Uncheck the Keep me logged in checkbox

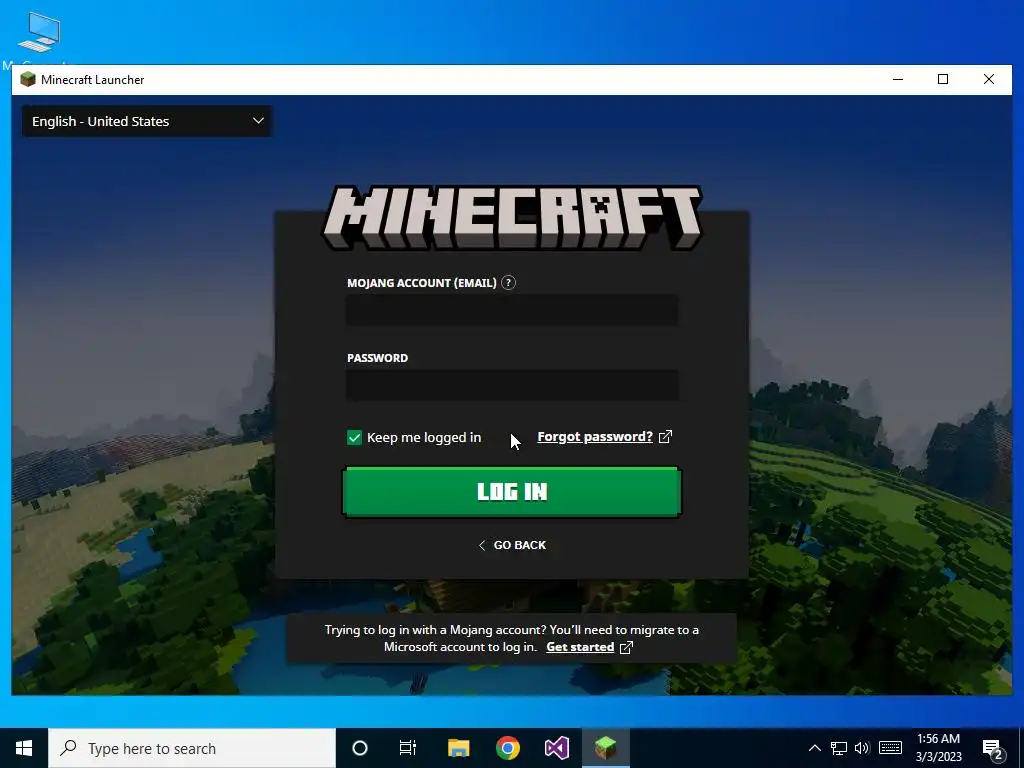coord(354,438)
